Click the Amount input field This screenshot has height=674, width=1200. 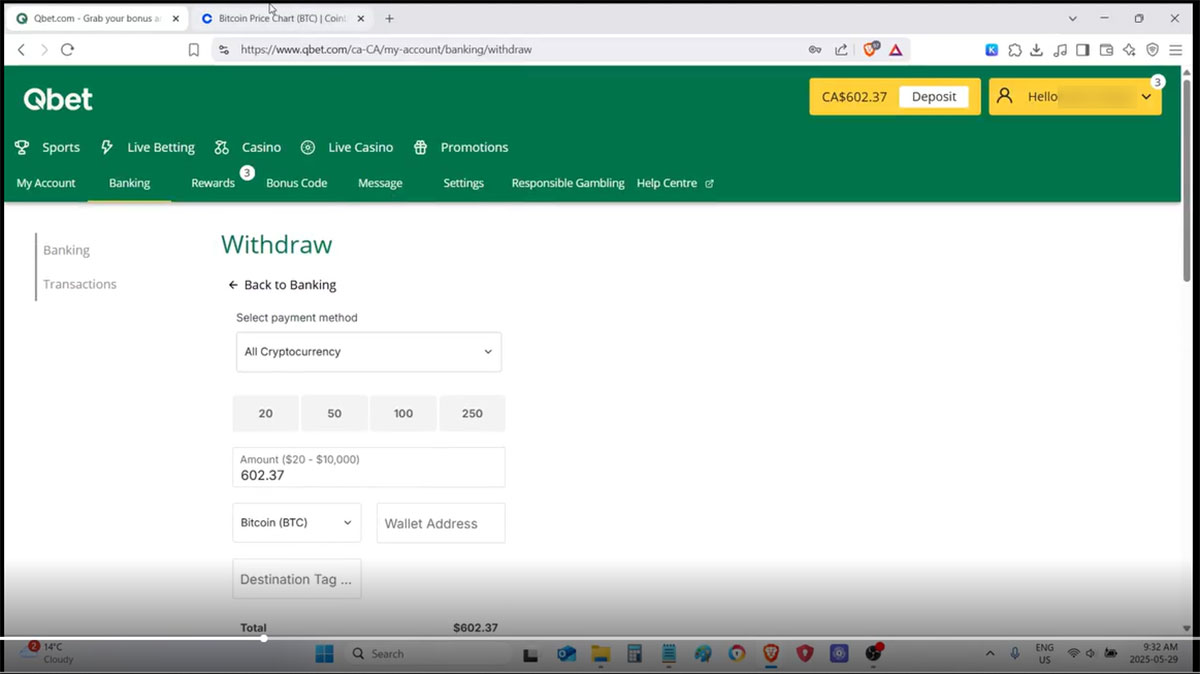369,467
